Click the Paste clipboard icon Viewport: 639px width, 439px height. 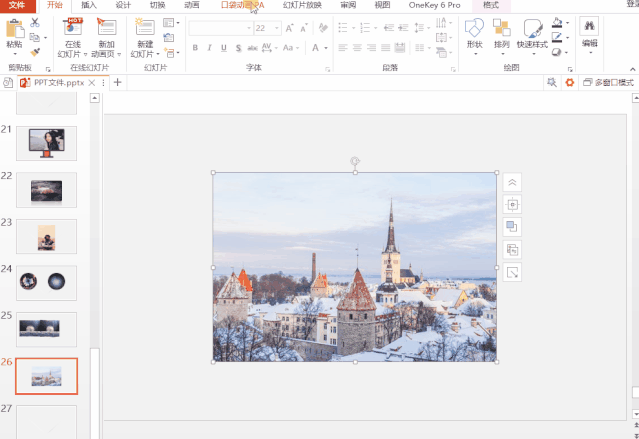coord(15,29)
